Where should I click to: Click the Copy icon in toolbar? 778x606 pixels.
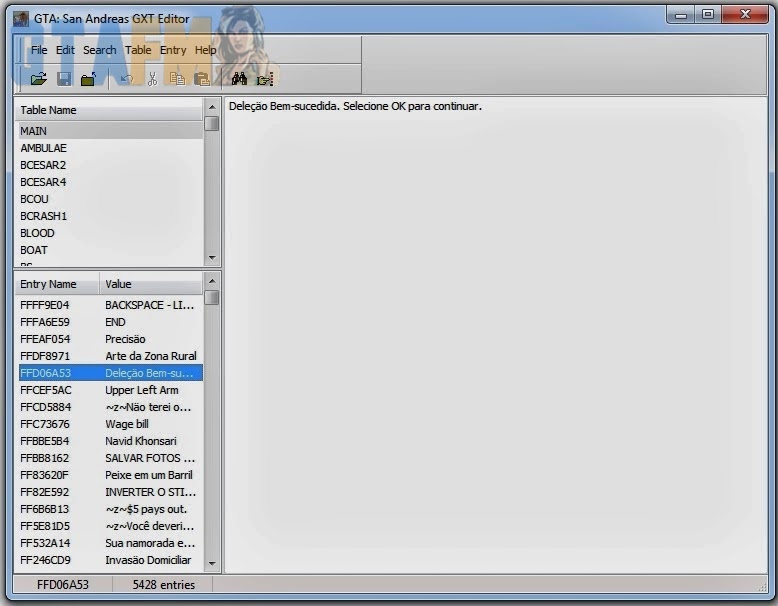click(177, 79)
